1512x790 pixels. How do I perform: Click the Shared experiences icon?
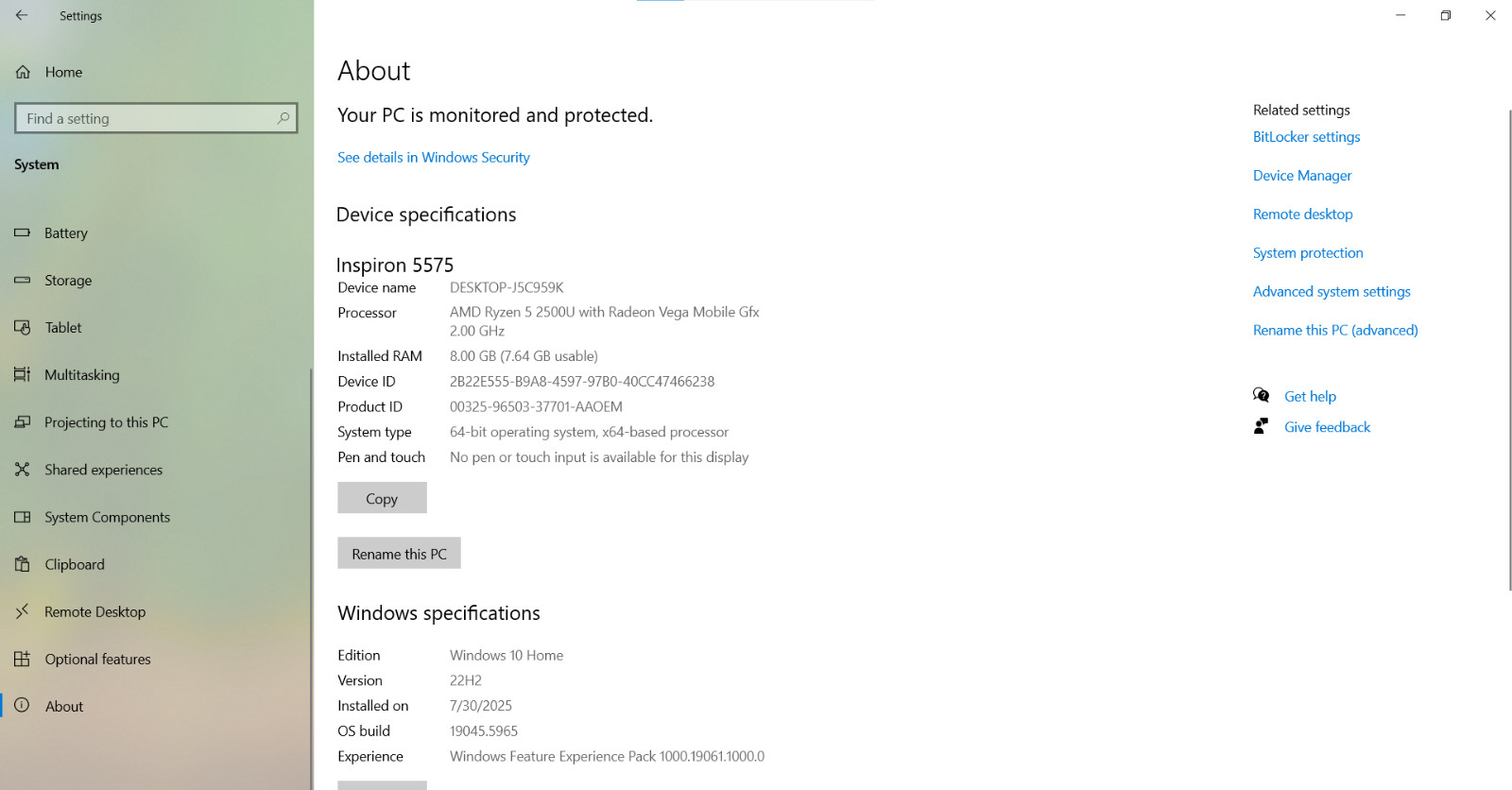(22, 469)
